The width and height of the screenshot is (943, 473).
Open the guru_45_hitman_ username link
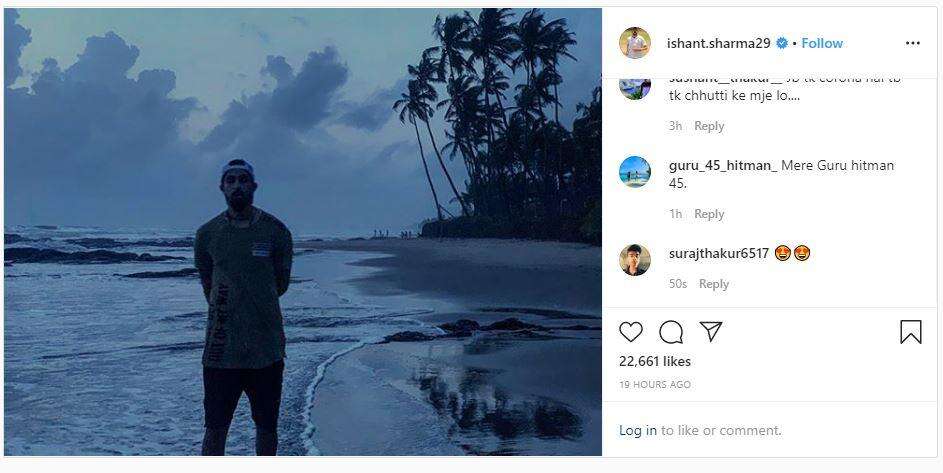click(x=722, y=165)
